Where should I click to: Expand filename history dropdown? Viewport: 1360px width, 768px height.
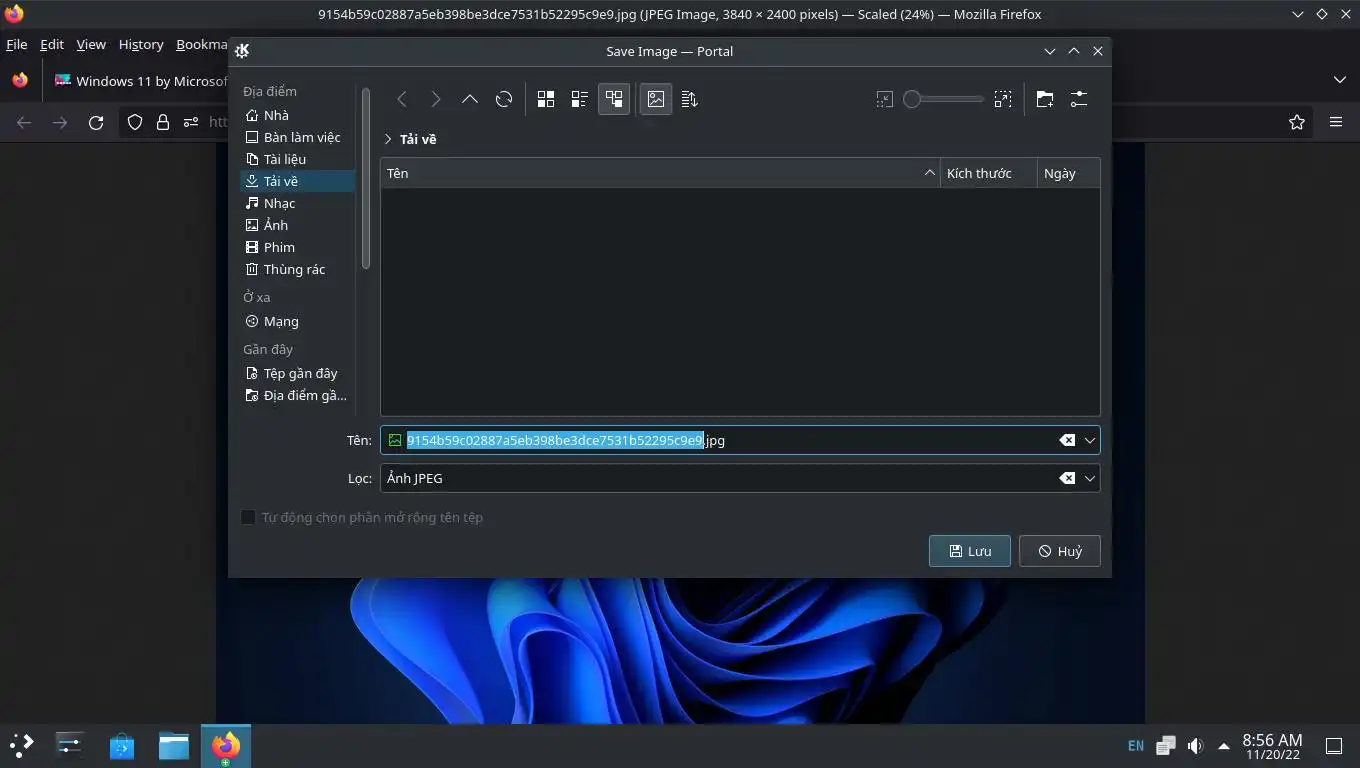pos(1090,440)
